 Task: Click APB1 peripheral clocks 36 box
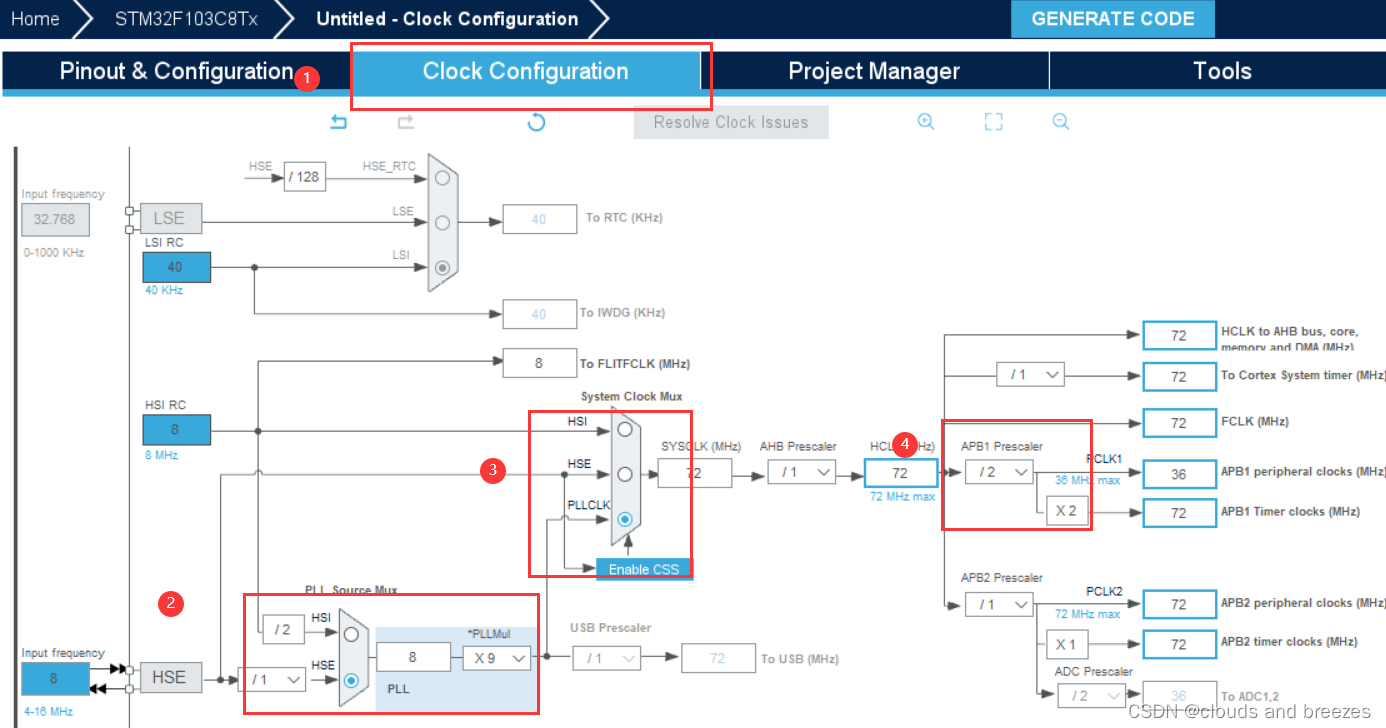1179,474
